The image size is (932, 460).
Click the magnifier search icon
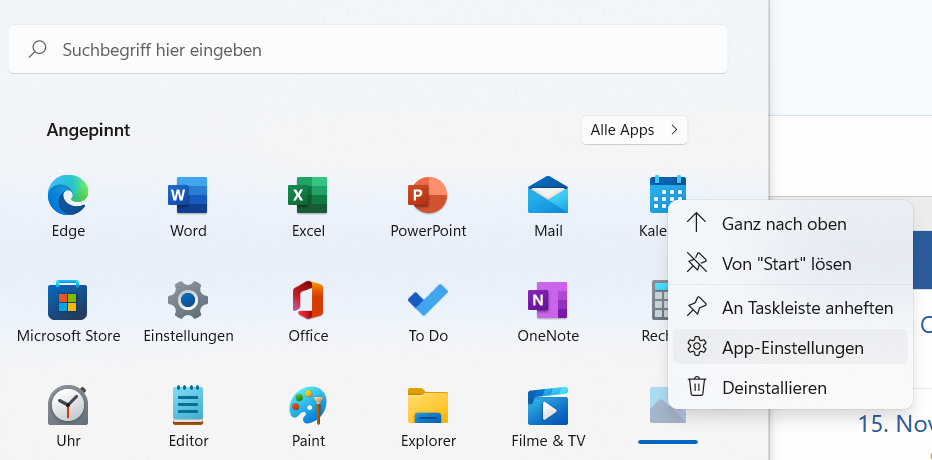tap(37, 49)
